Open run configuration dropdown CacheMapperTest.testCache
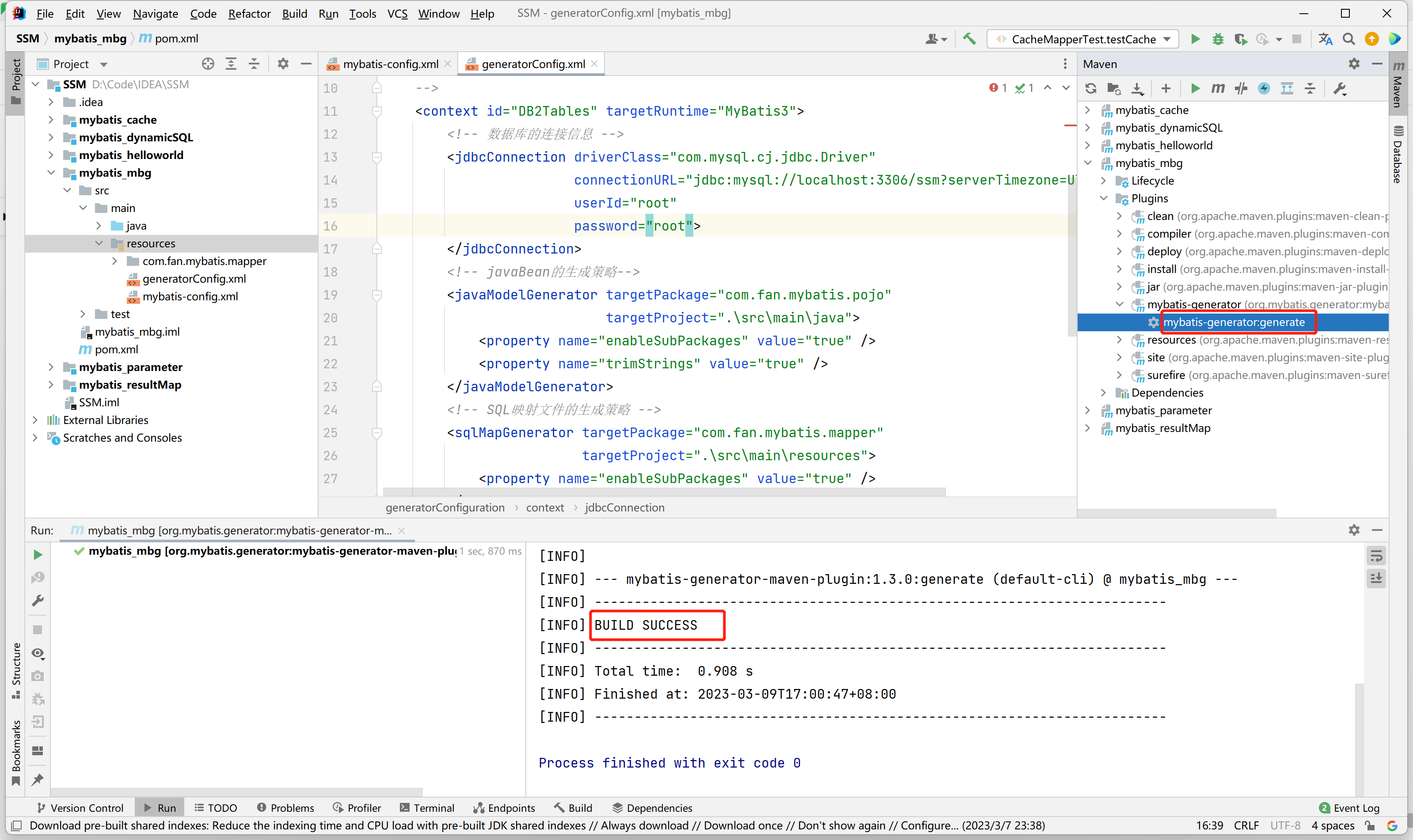The height and width of the screenshot is (840, 1413). (x=1083, y=39)
